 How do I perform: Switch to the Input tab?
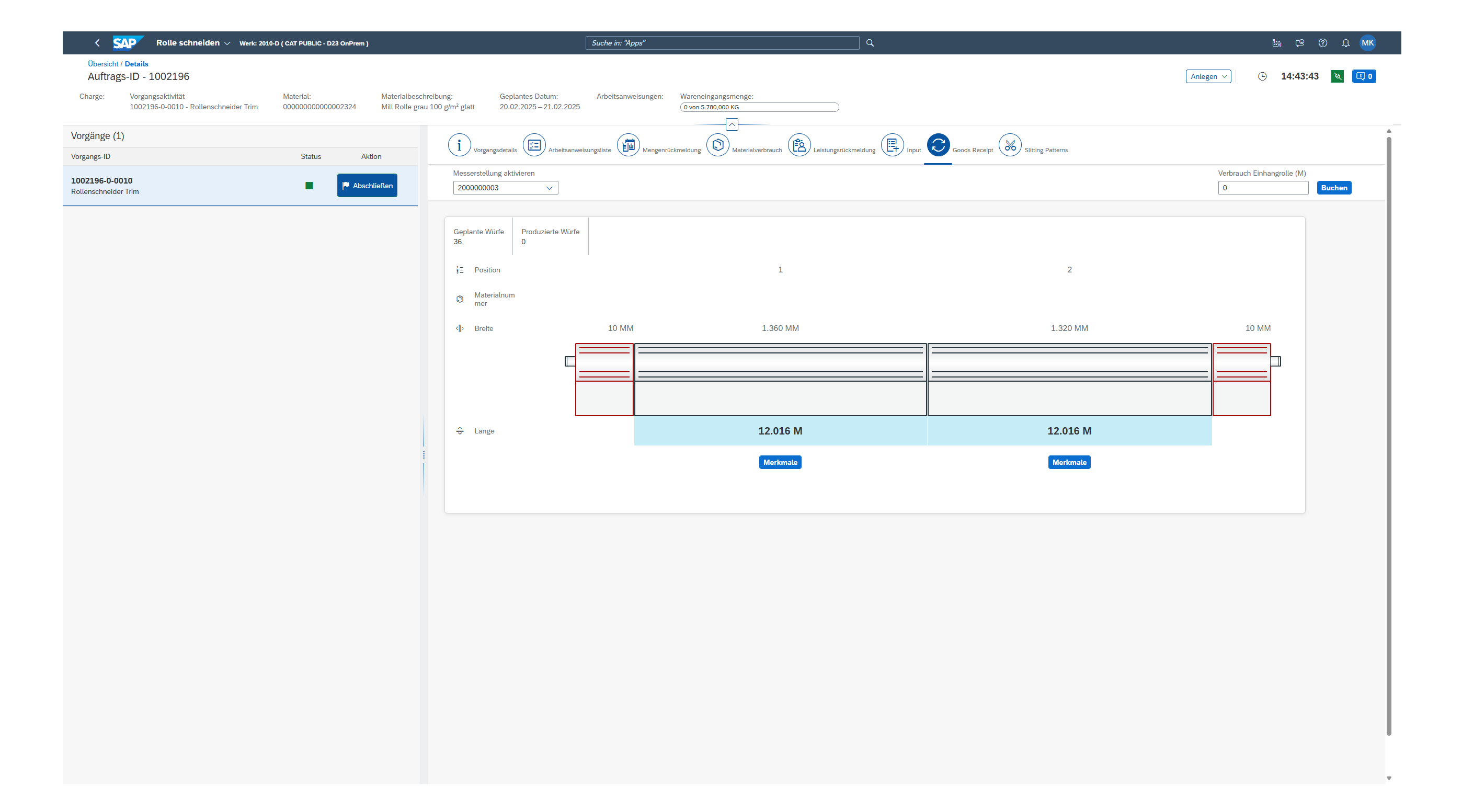[892, 145]
